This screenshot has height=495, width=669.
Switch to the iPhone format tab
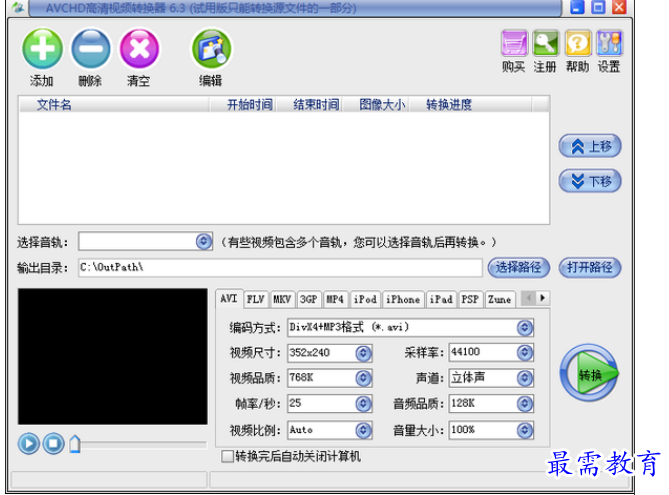403,300
